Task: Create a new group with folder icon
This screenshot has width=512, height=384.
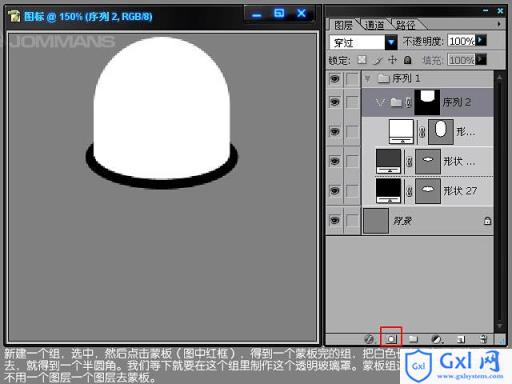Action: 413,339
